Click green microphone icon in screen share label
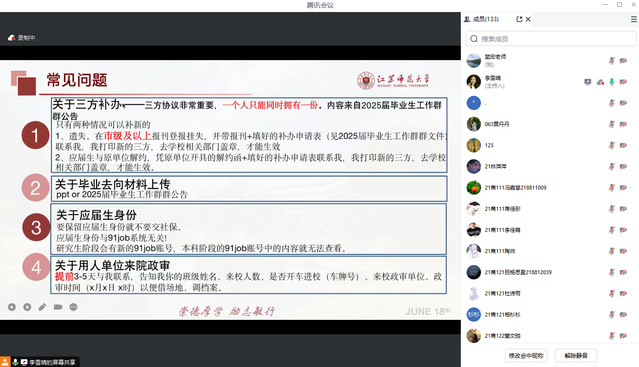The image size is (639, 367). [x=15, y=362]
